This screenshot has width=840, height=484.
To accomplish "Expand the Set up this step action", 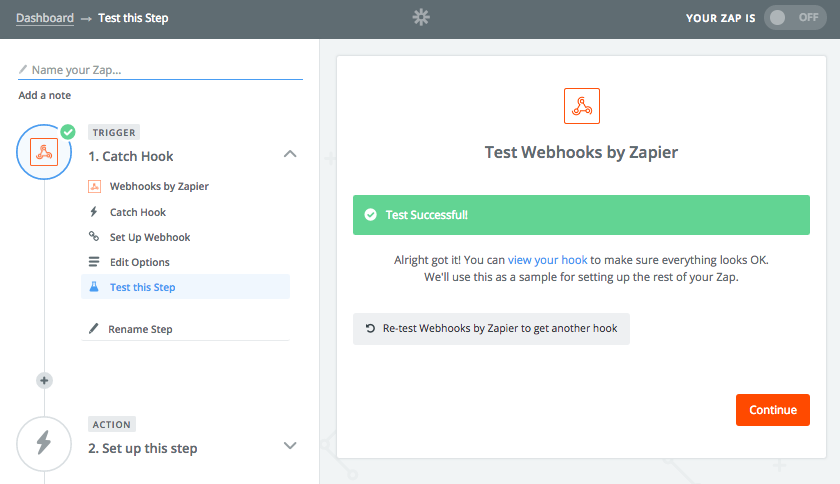I will (290, 445).
